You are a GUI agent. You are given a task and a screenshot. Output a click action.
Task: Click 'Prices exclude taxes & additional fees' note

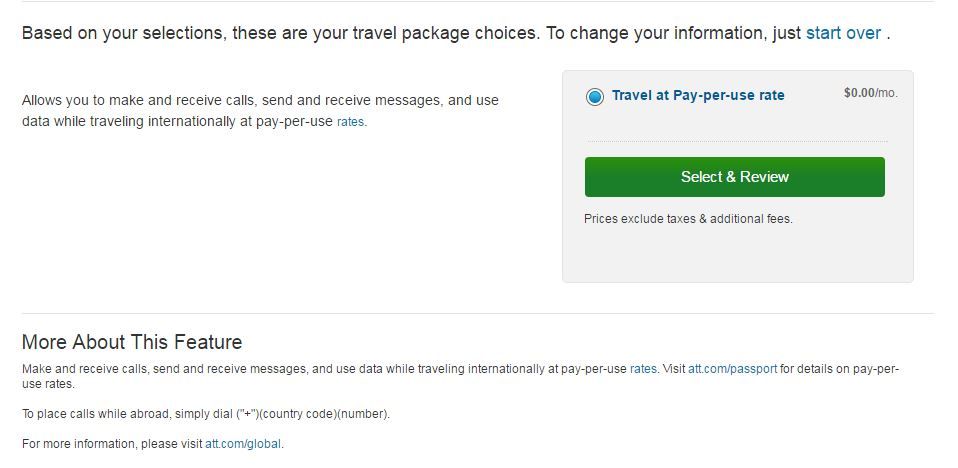click(688, 219)
